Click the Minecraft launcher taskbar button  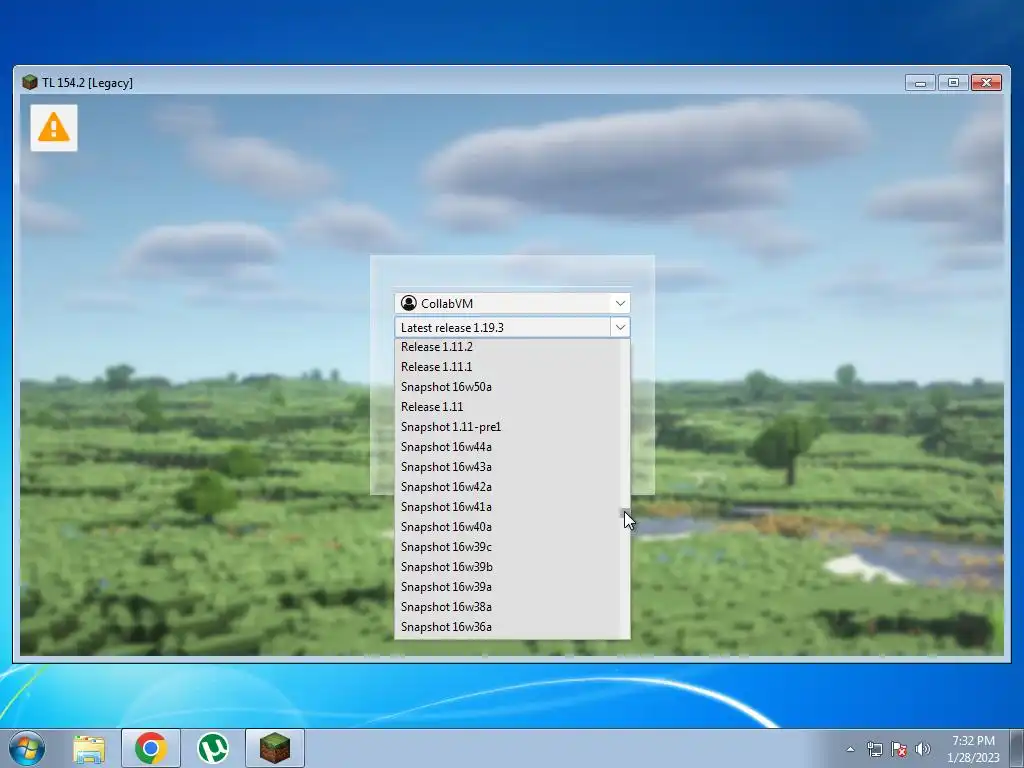(275, 748)
